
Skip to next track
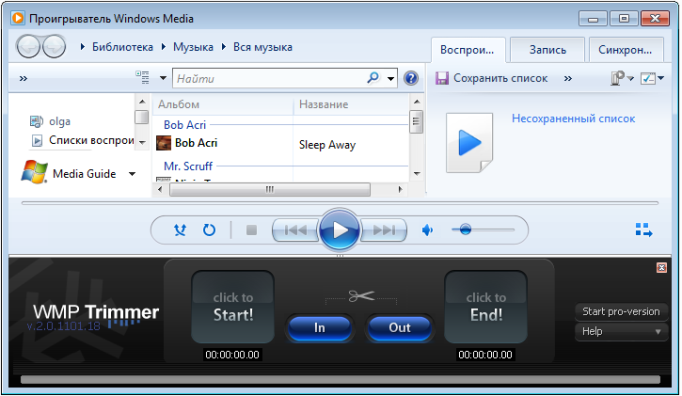tap(384, 230)
